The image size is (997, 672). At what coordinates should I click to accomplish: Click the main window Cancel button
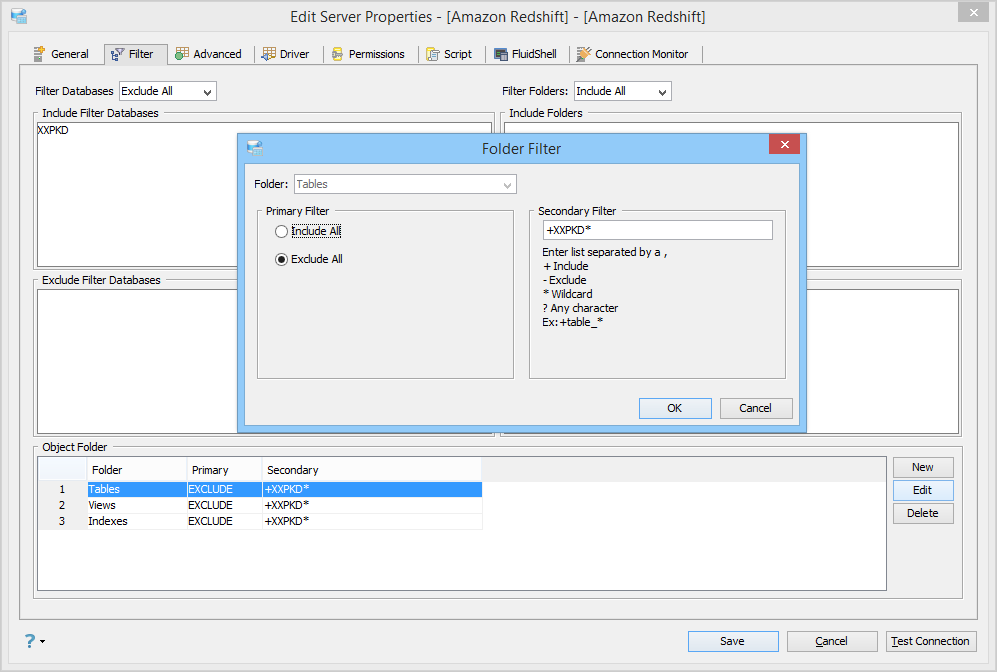pos(832,641)
